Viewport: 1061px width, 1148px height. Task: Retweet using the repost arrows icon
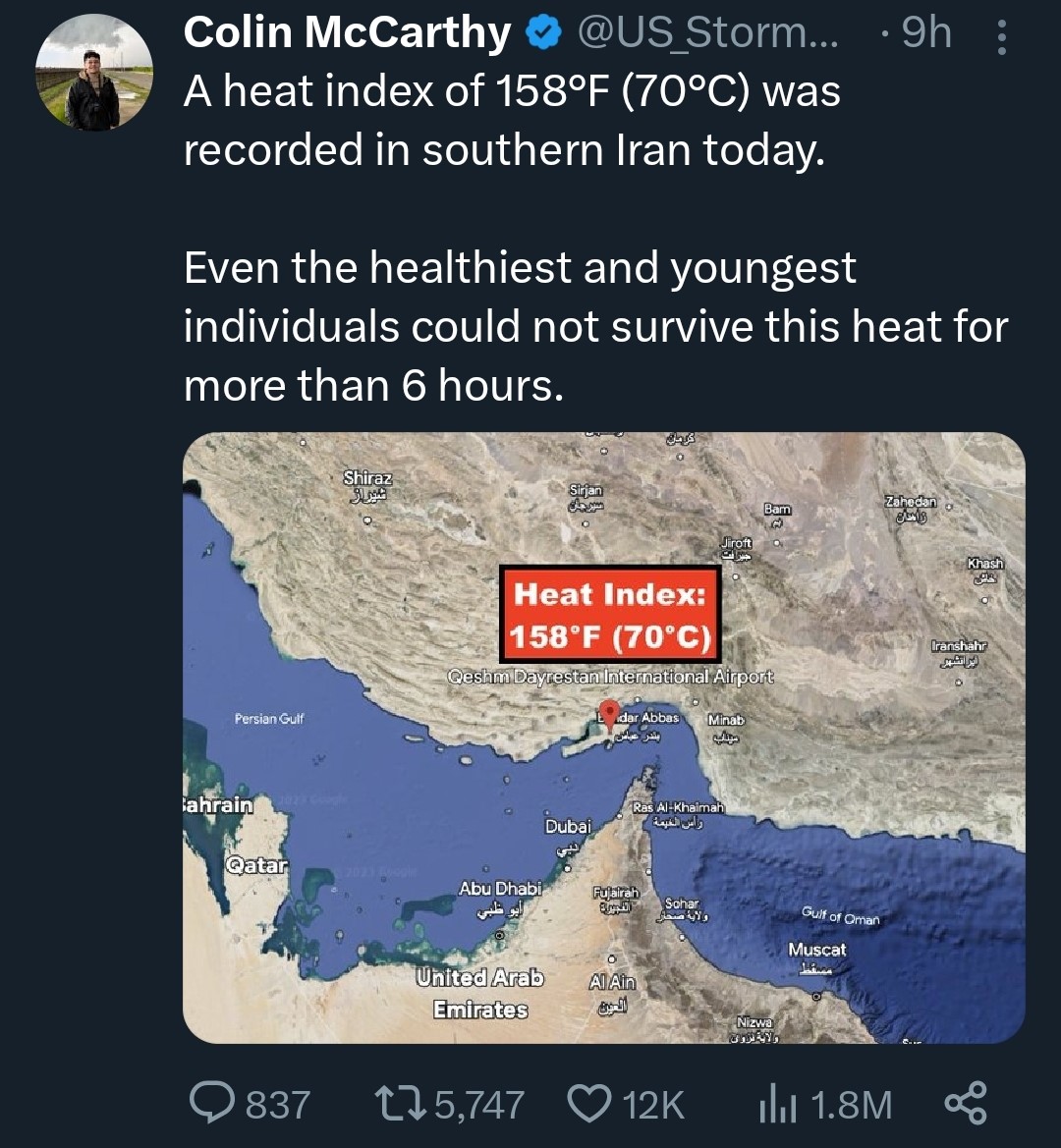pos(402,1104)
